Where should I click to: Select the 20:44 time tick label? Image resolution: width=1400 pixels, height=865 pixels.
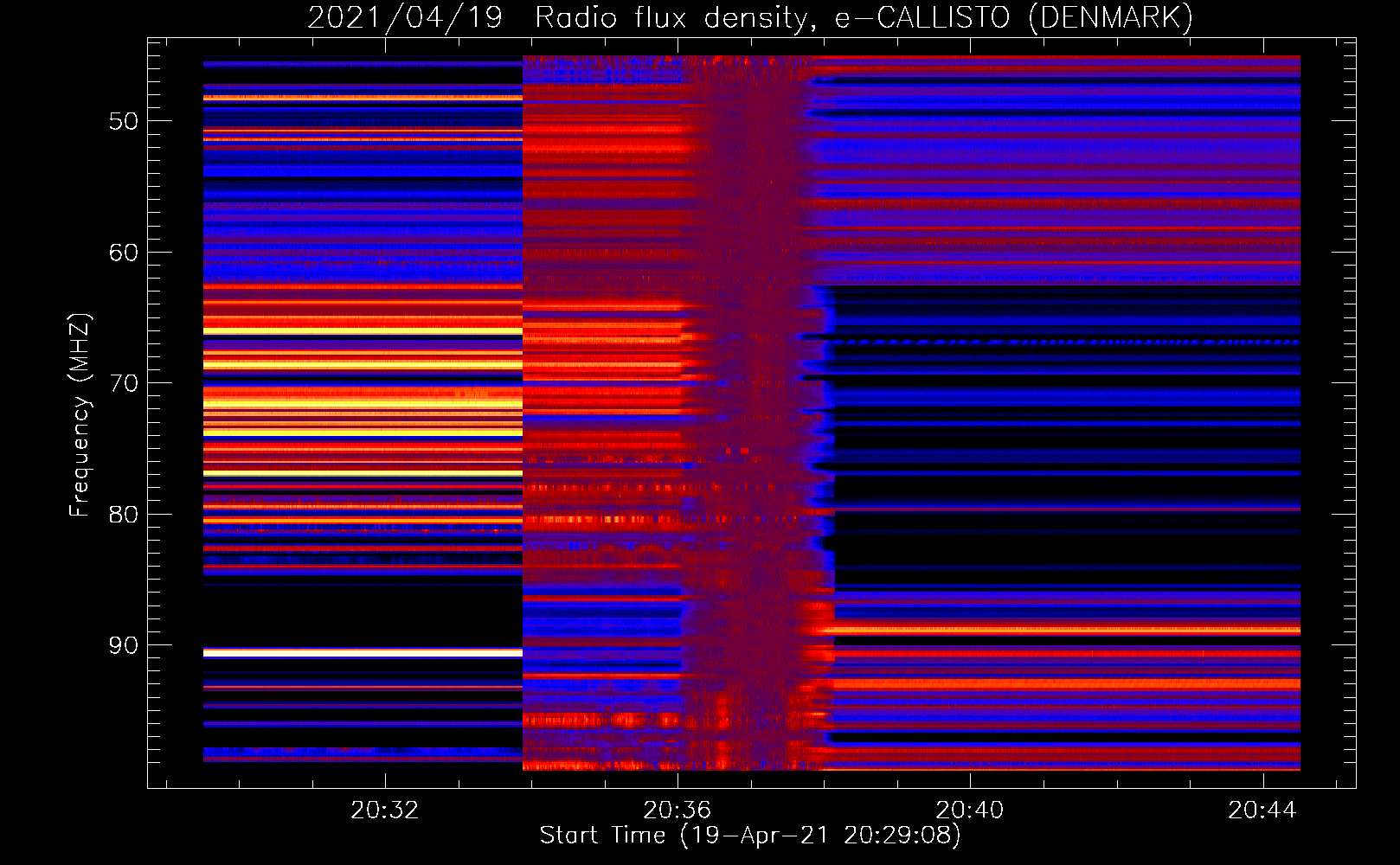click(1262, 810)
